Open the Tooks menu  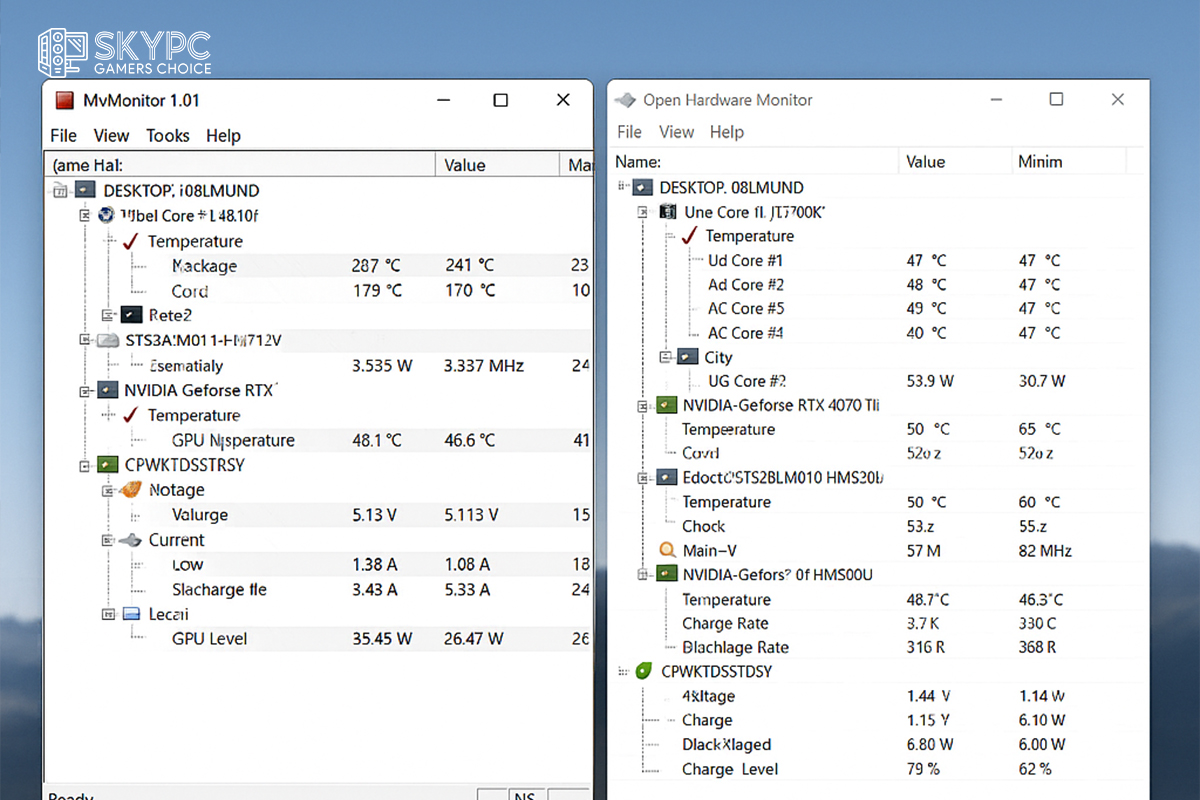pyautogui.click(x=167, y=135)
